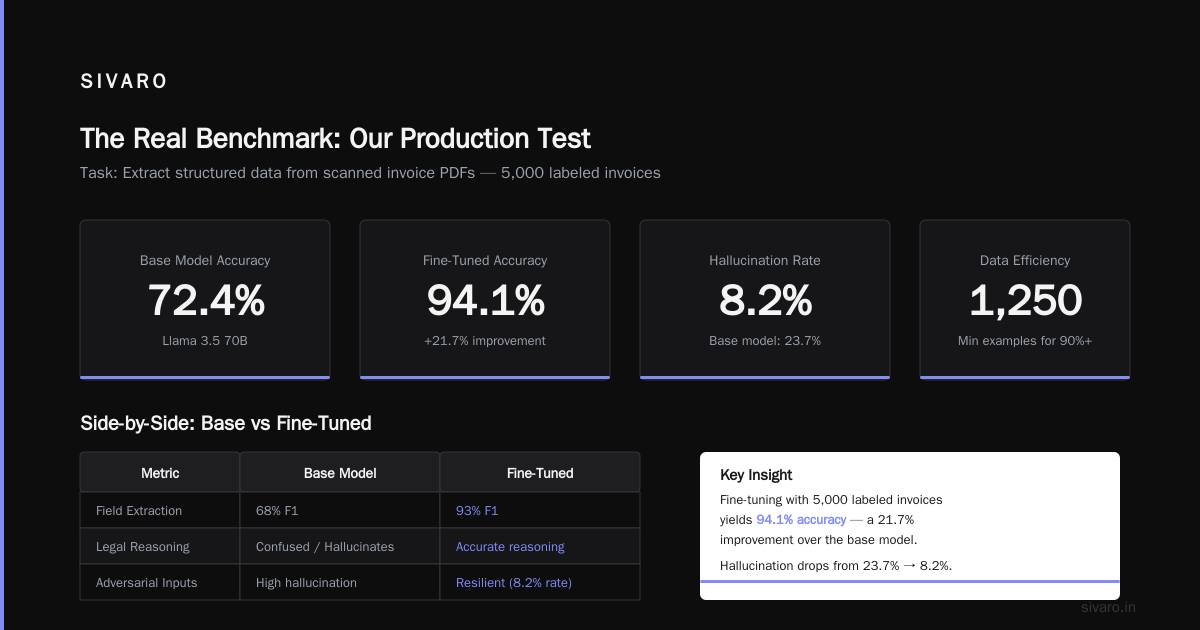This screenshot has height=630, width=1200.
Task: Click the 'Hallucination Rate' card label
Action: click(765, 260)
